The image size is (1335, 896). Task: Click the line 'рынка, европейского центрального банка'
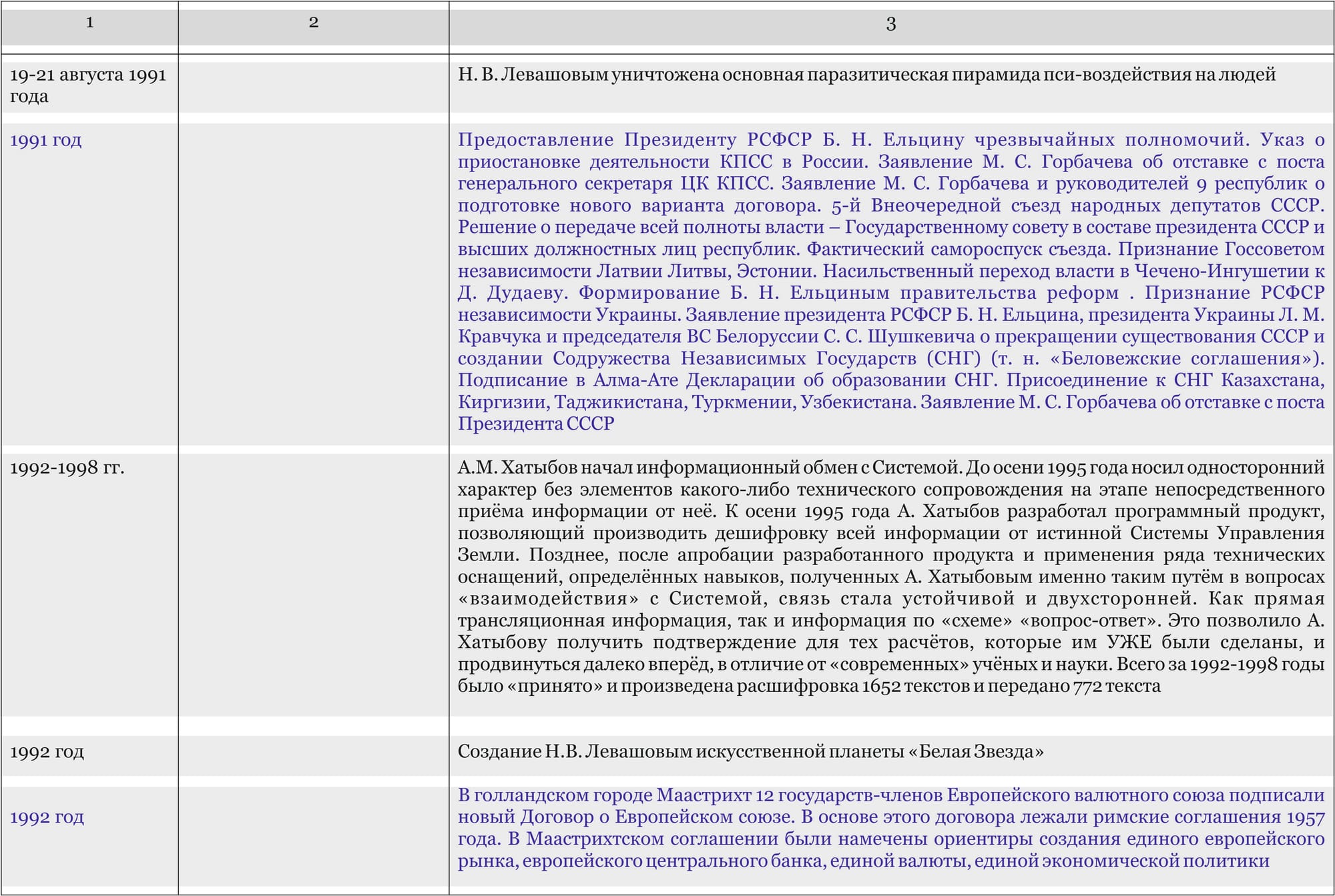[864, 861]
